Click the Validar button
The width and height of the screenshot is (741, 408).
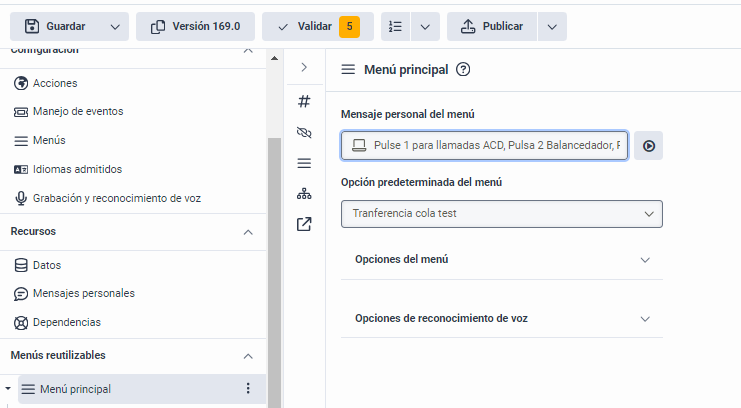tap(316, 26)
